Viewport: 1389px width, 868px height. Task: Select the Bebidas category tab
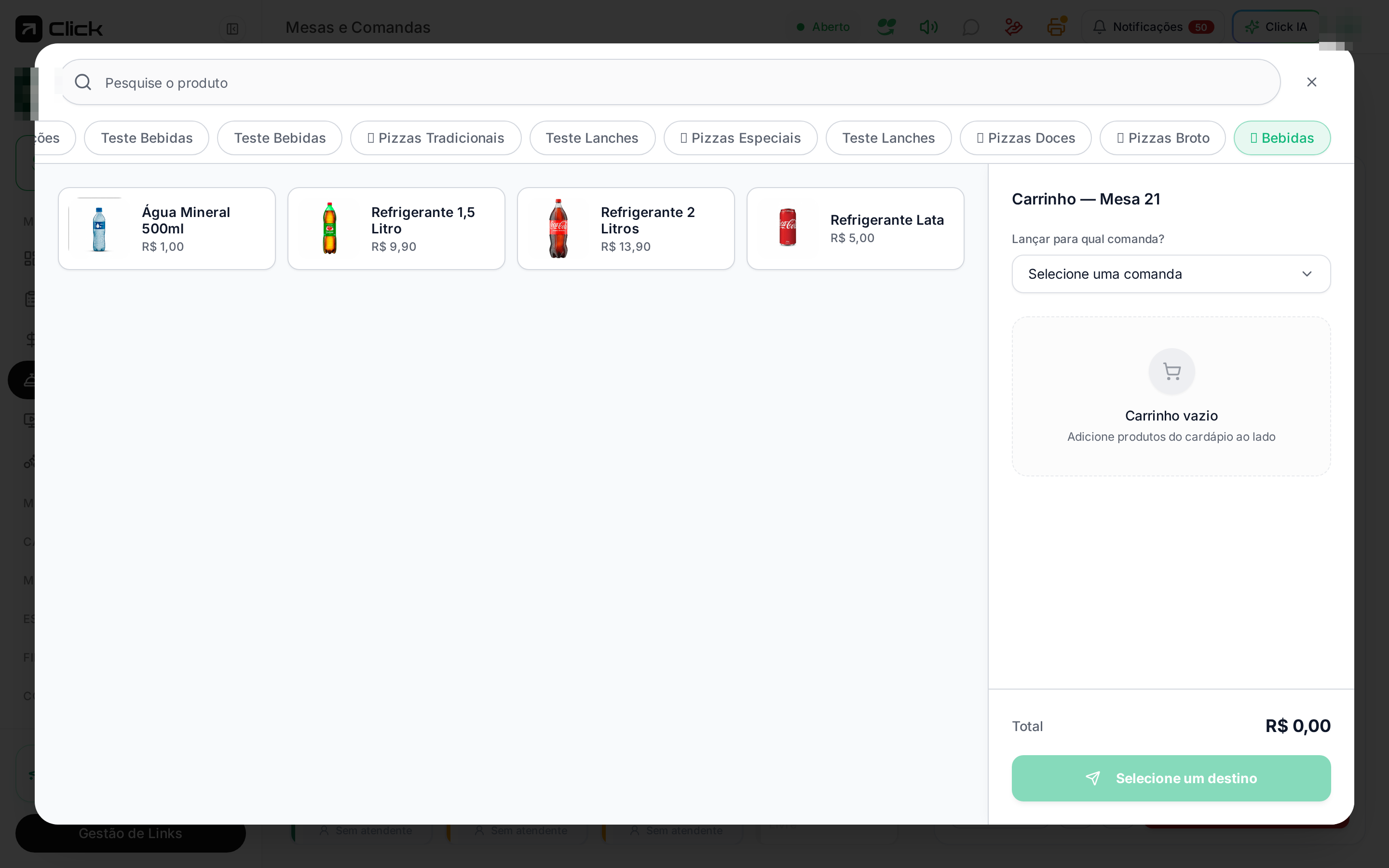[1282, 138]
